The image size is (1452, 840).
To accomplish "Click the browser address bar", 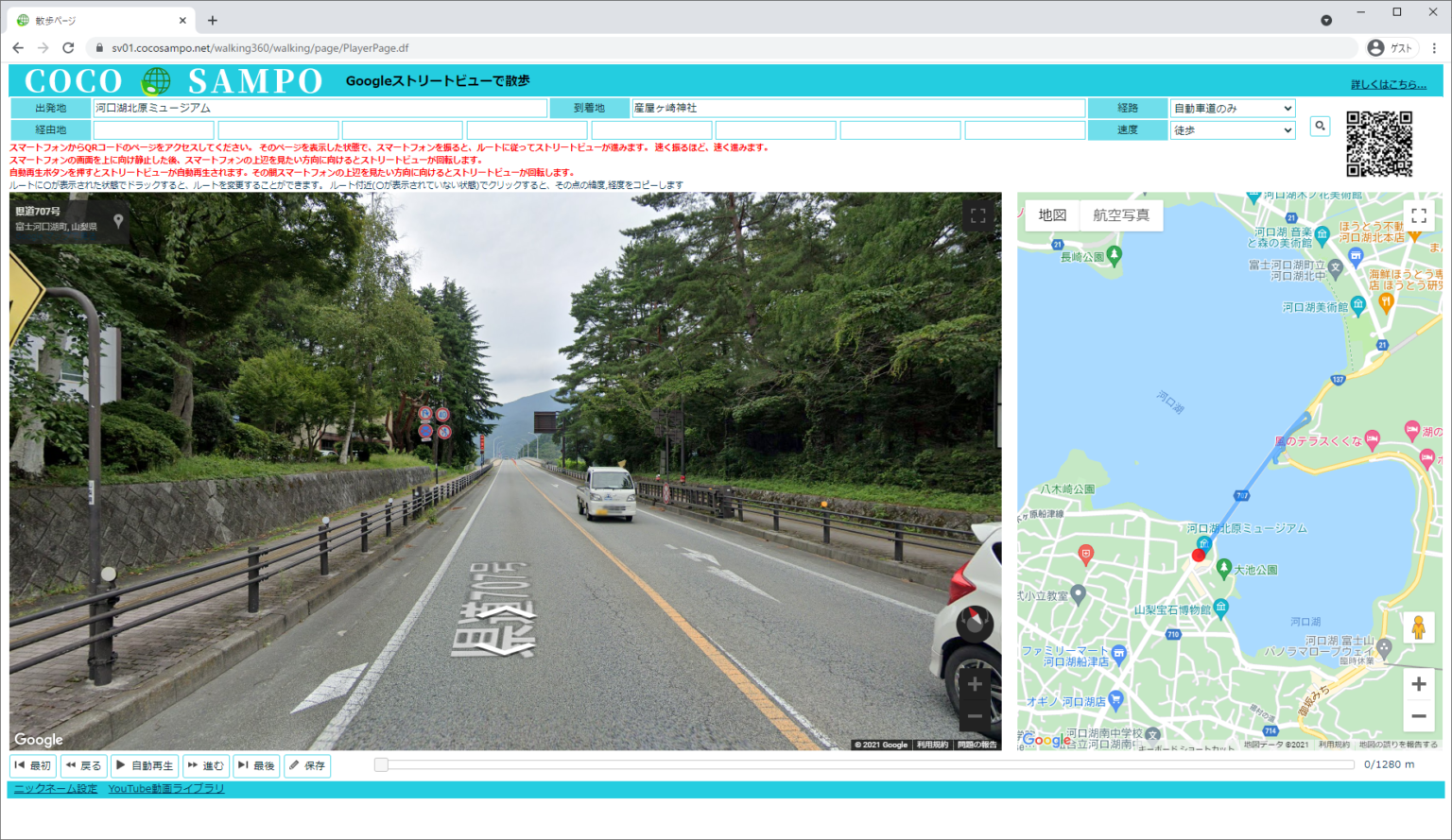I will point(722,48).
